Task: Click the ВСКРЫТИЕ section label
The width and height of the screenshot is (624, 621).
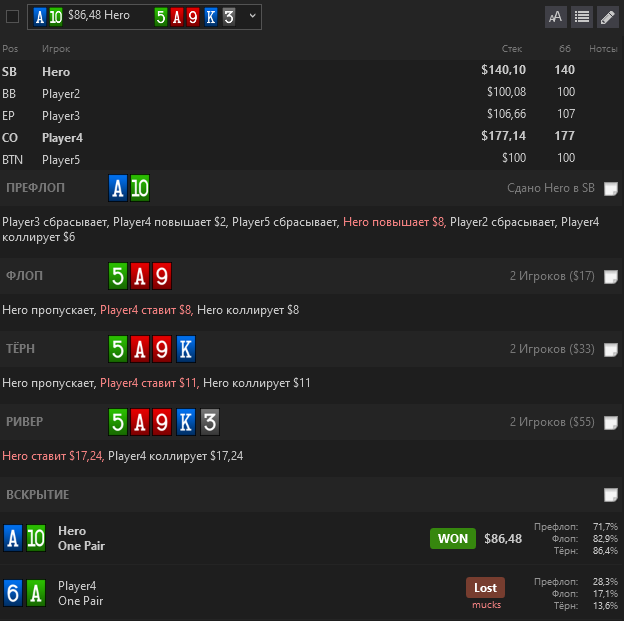Action: [x=38, y=495]
